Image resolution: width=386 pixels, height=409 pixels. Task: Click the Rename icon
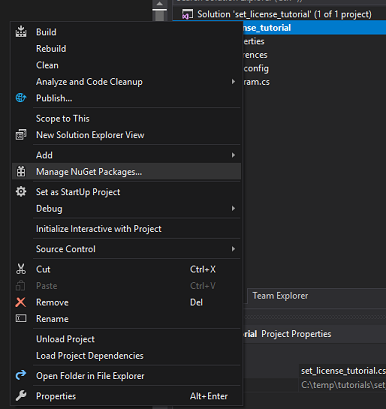pos(21,319)
